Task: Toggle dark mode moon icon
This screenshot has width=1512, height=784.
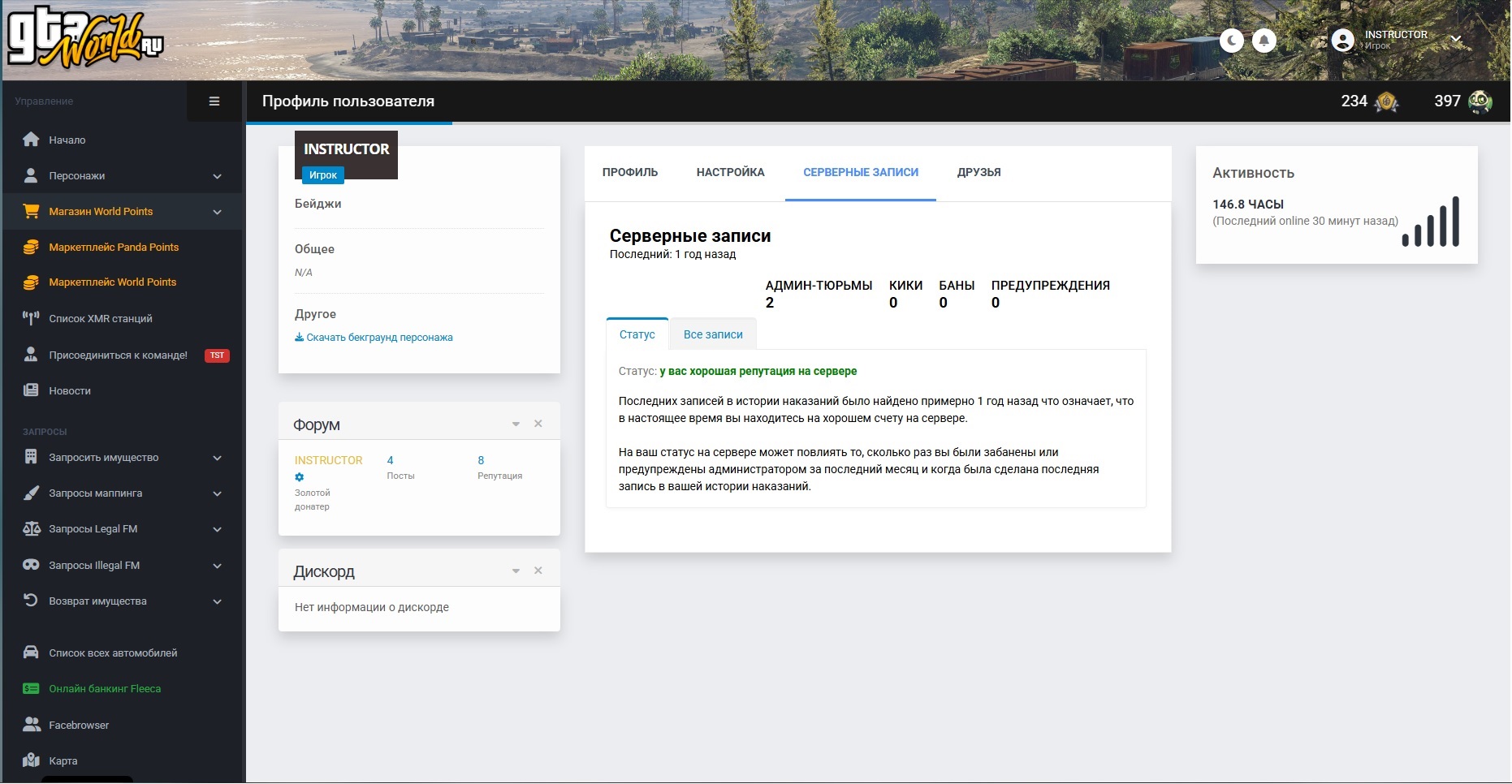Action: point(1231,40)
